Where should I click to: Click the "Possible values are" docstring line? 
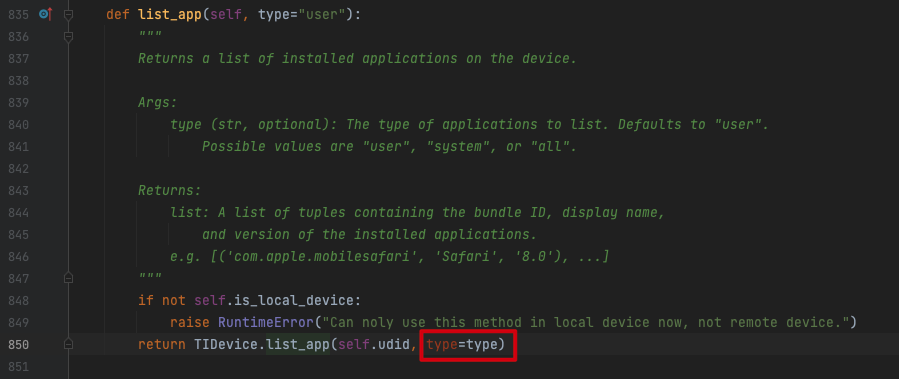(389, 146)
